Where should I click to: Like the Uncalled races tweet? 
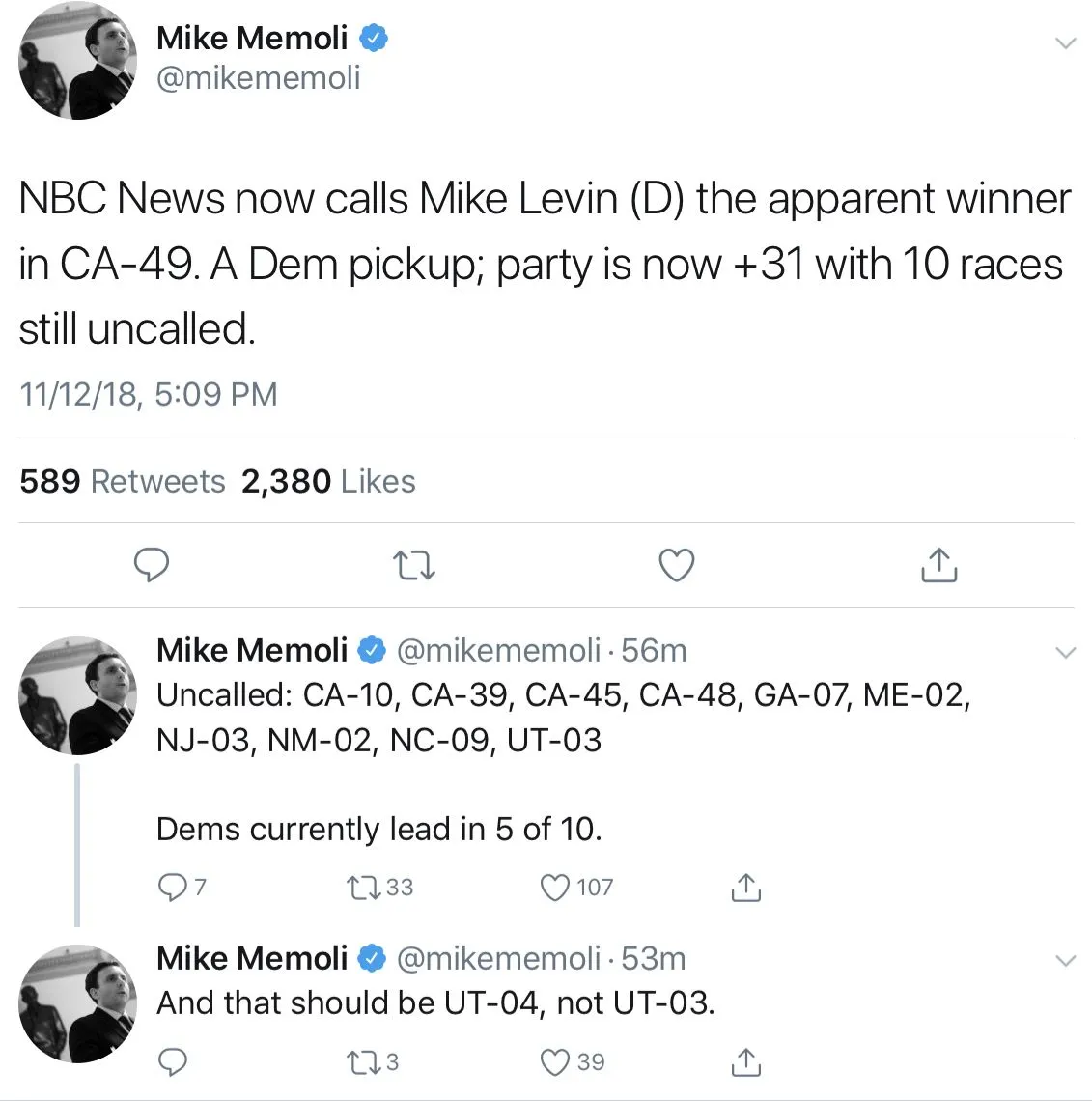point(555,887)
